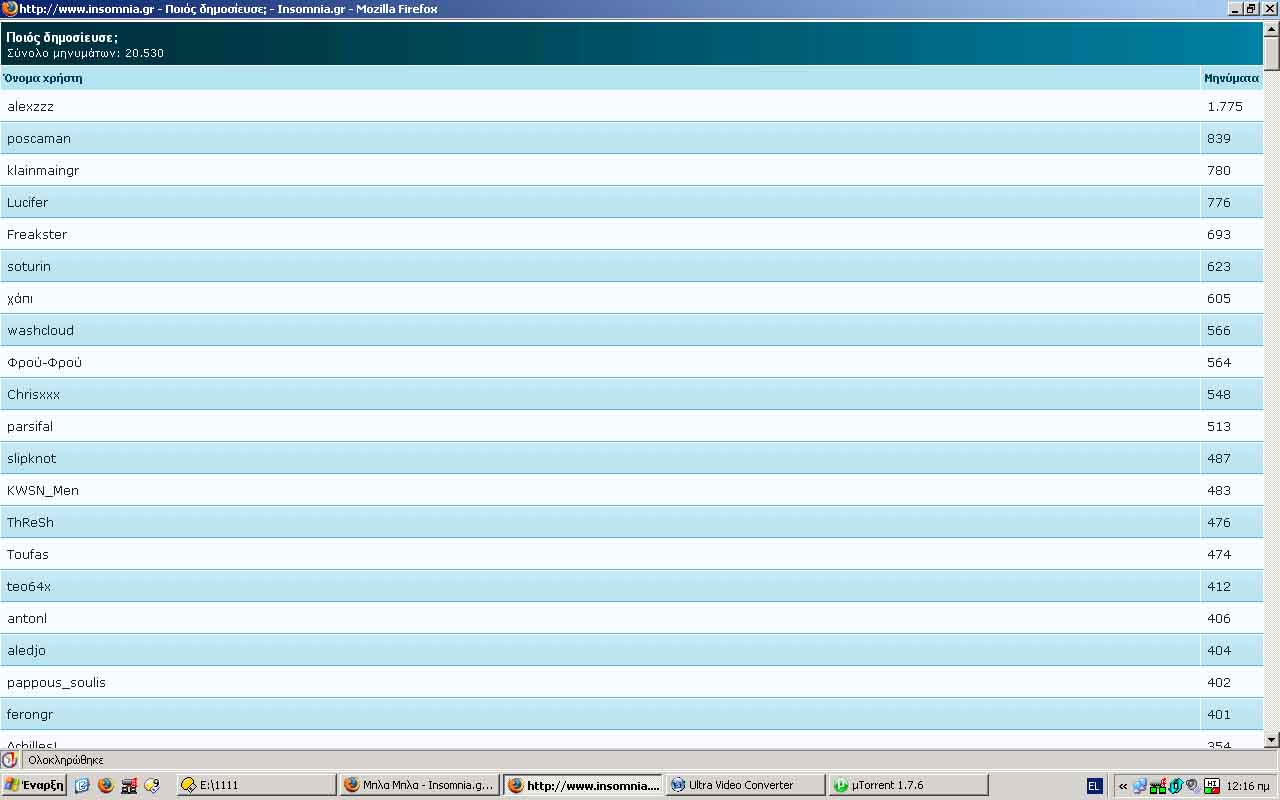The image size is (1280, 800).
Task: Restore the Firefox window size
Action: (1251, 9)
